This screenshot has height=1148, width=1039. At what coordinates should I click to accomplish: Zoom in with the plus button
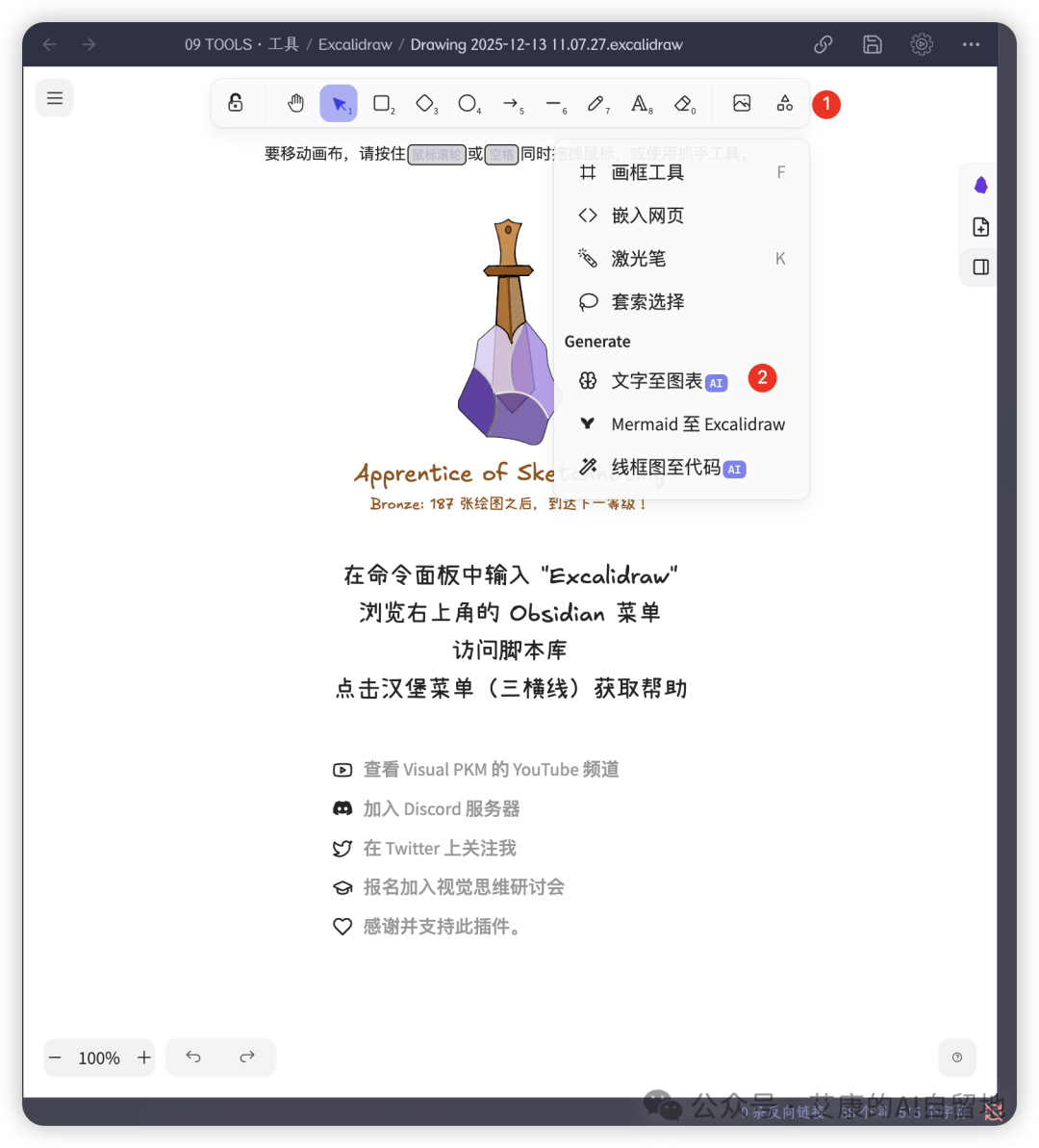pyautogui.click(x=144, y=1058)
